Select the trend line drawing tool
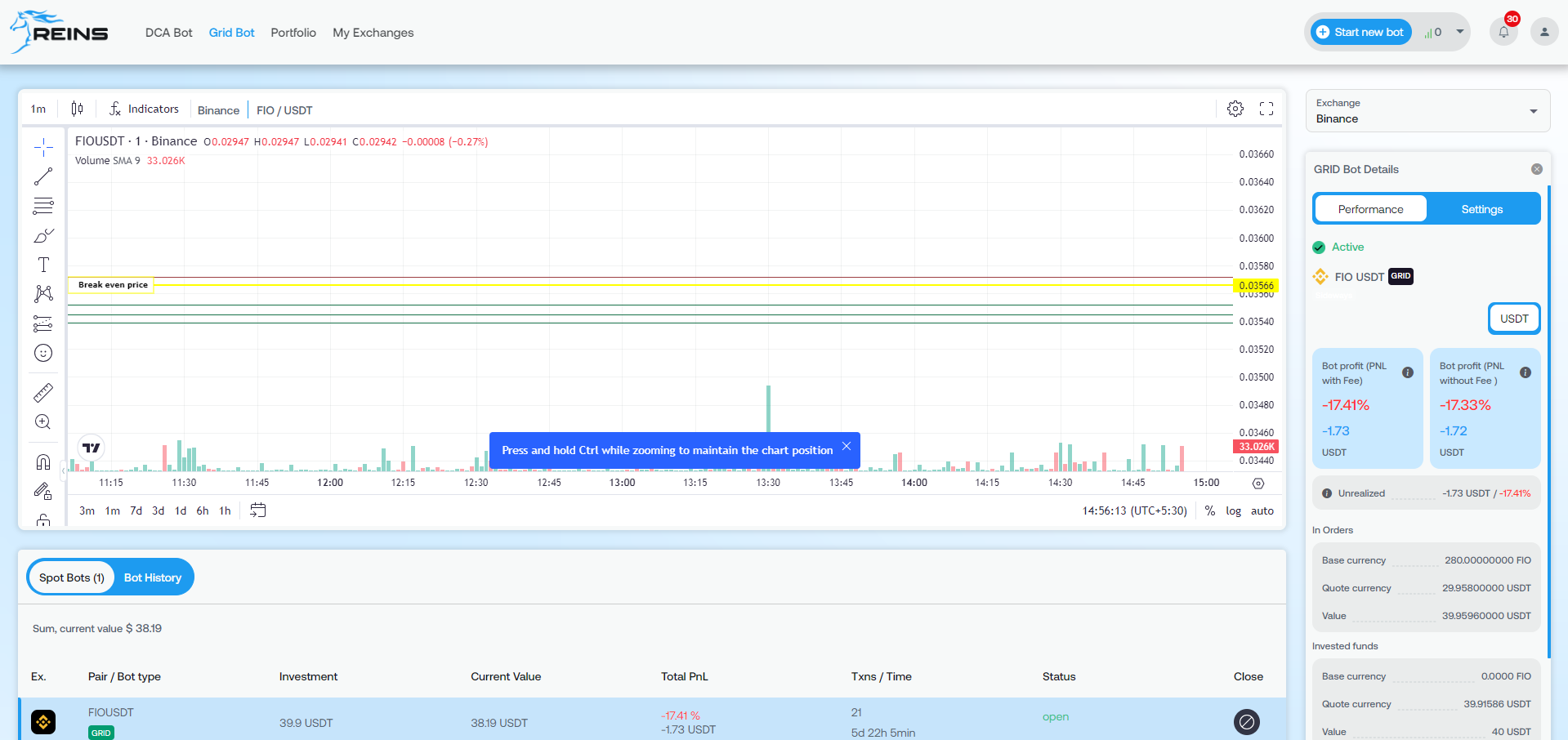 [x=43, y=176]
